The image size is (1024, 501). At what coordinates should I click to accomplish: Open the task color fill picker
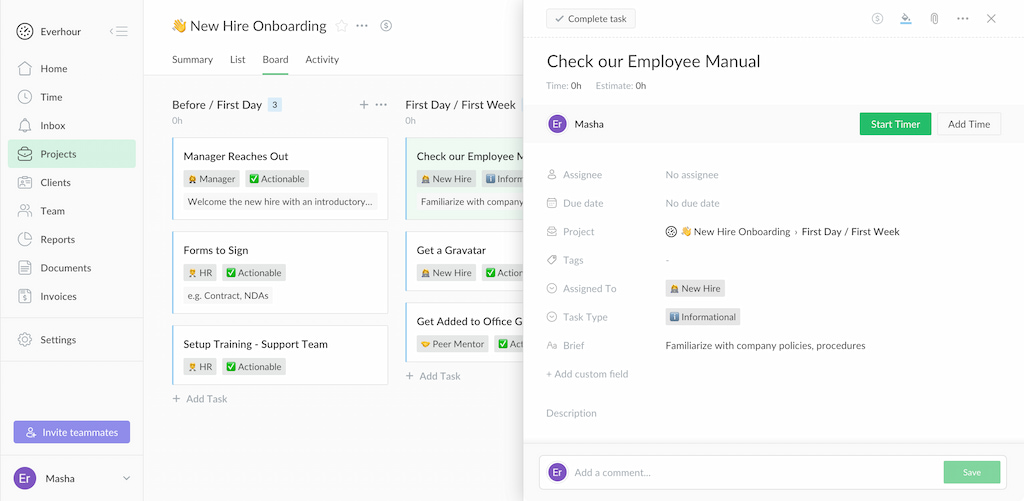coord(906,19)
